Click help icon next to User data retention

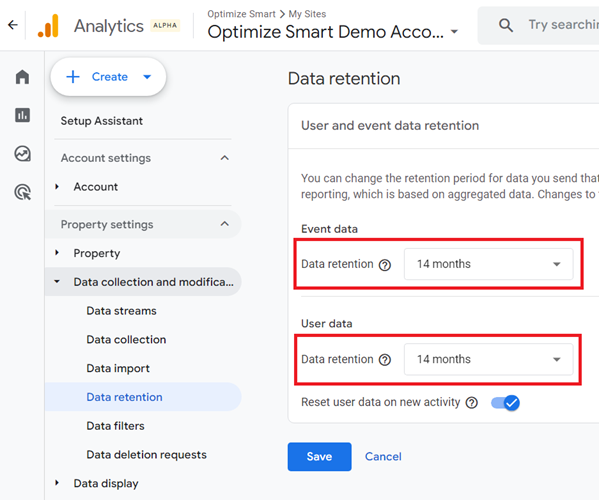tap(385, 360)
